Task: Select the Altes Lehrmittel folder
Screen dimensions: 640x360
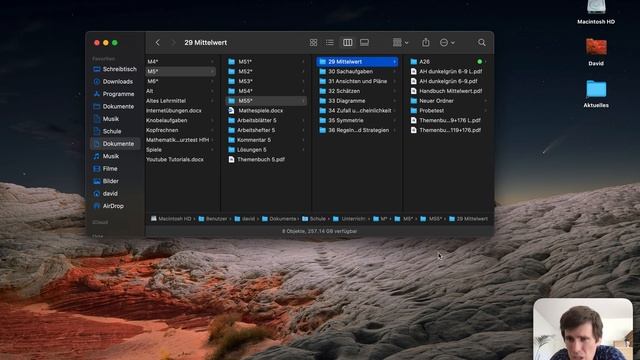Action: click(x=180, y=101)
